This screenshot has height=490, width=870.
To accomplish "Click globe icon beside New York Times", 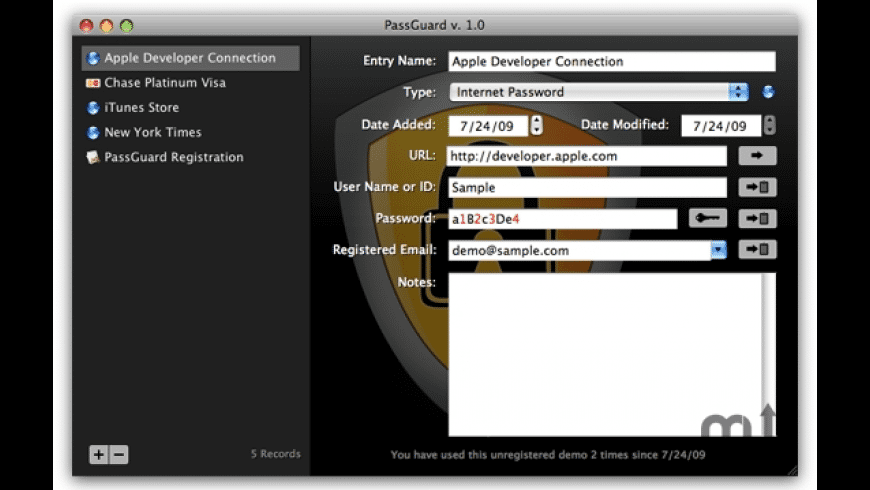I will pos(93,133).
